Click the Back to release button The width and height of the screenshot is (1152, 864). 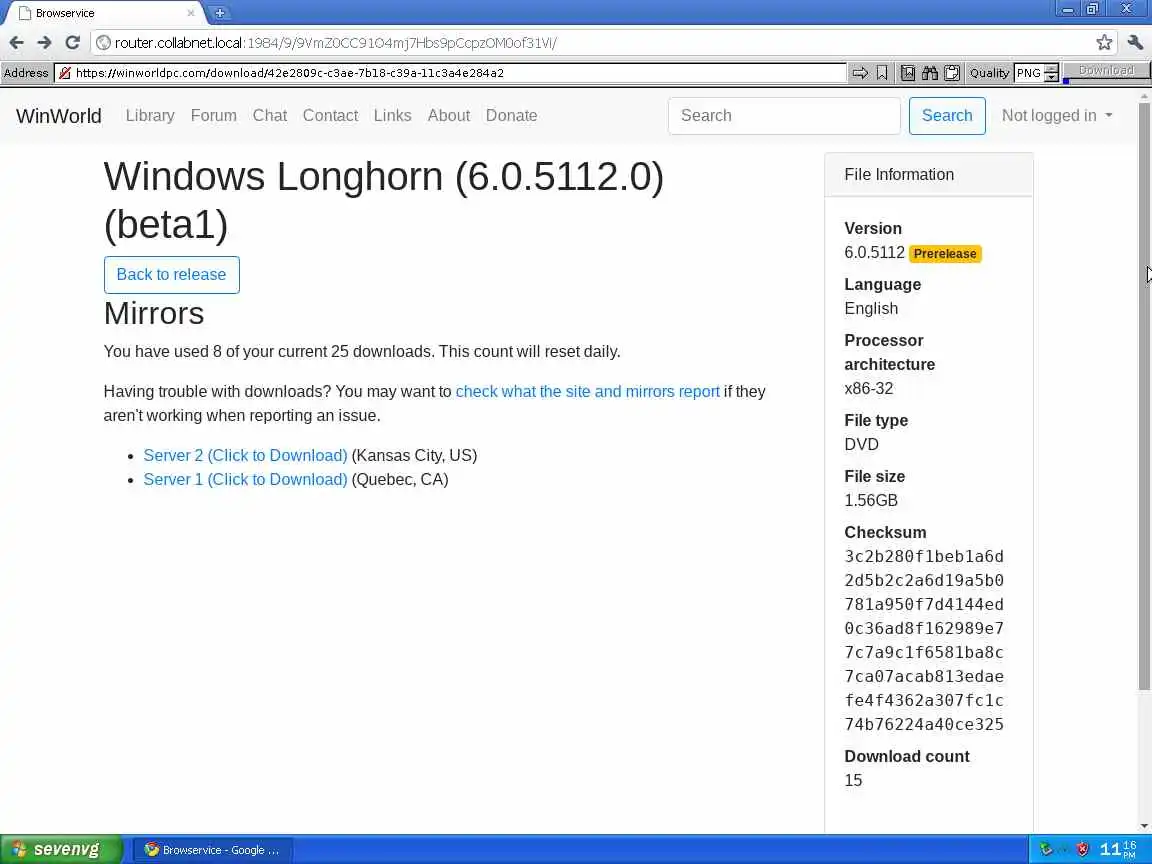(171, 275)
